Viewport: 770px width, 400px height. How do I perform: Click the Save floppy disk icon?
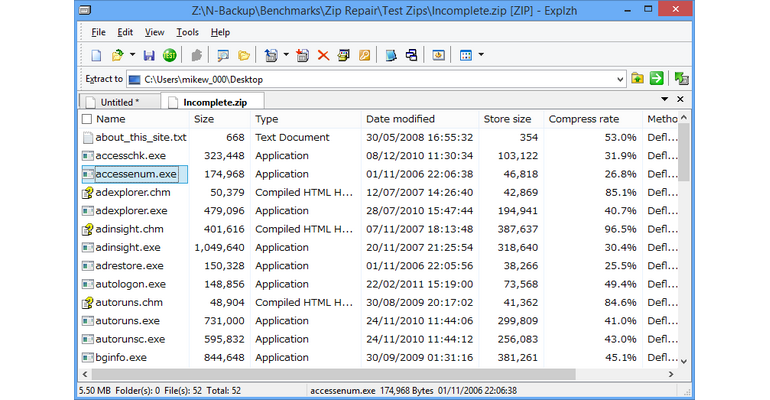click(x=149, y=55)
